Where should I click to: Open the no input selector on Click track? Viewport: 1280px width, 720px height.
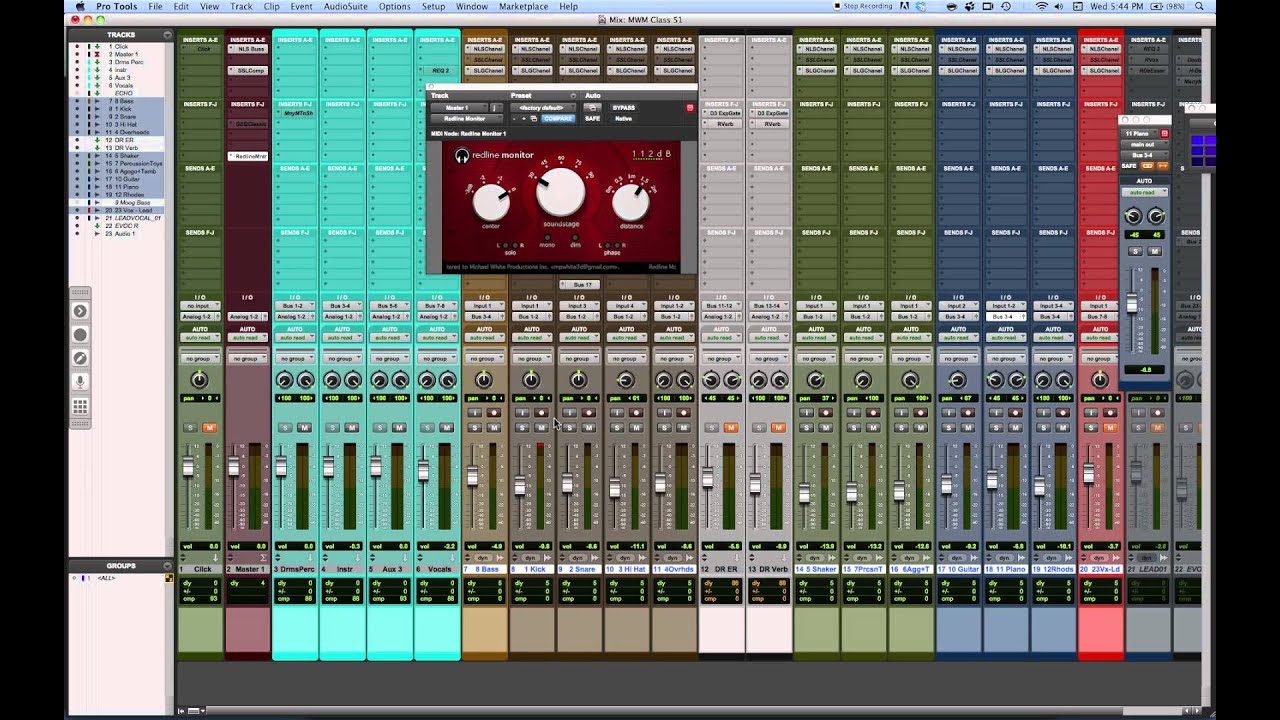click(x=200, y=306)
